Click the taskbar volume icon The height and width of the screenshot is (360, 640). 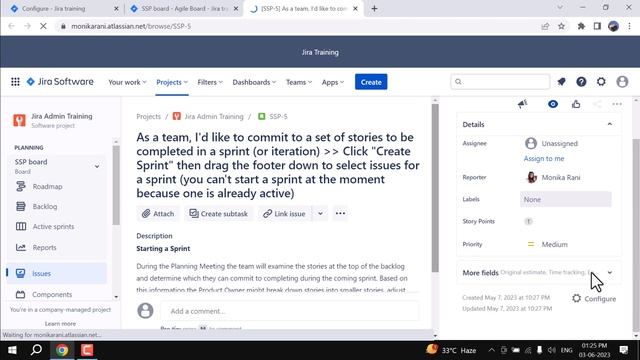552,350
